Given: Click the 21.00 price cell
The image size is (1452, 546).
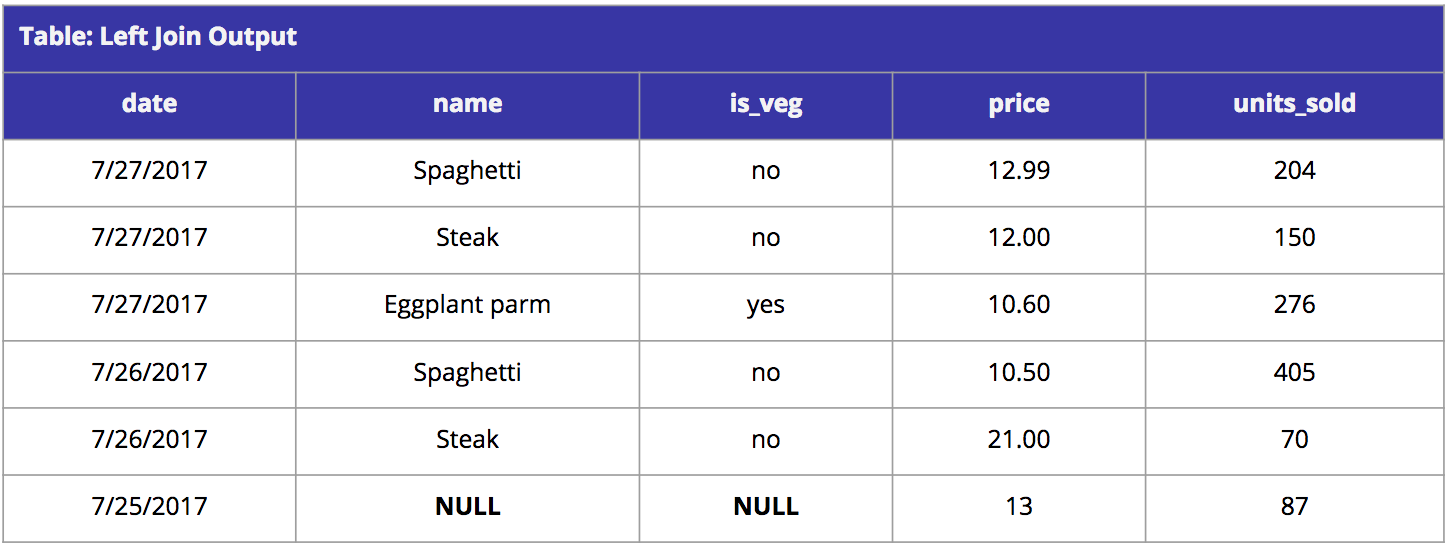Looking at the screenshot, I should pyautogui.click(x=1019, y=441).
